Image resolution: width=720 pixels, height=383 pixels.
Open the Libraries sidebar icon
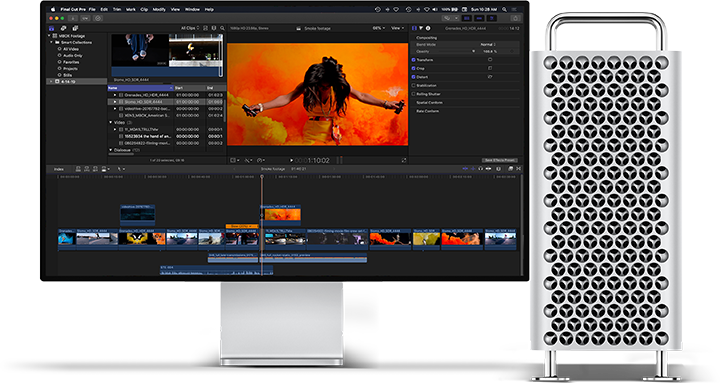pyautogui.click(x=51, y=28)
